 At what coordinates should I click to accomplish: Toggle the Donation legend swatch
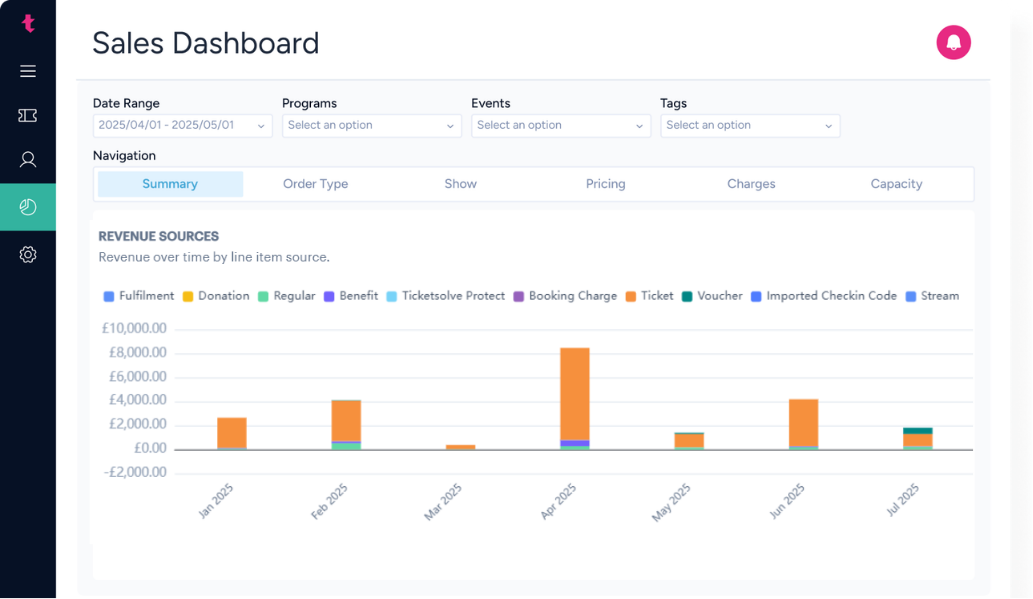[188, 297]
